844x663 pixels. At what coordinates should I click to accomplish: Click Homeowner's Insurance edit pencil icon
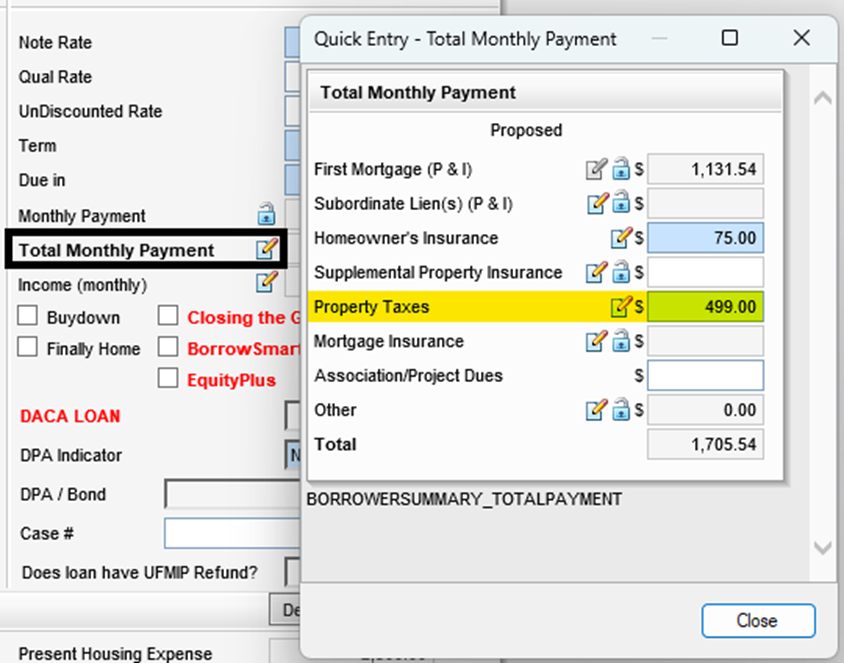tap(621, 238)
